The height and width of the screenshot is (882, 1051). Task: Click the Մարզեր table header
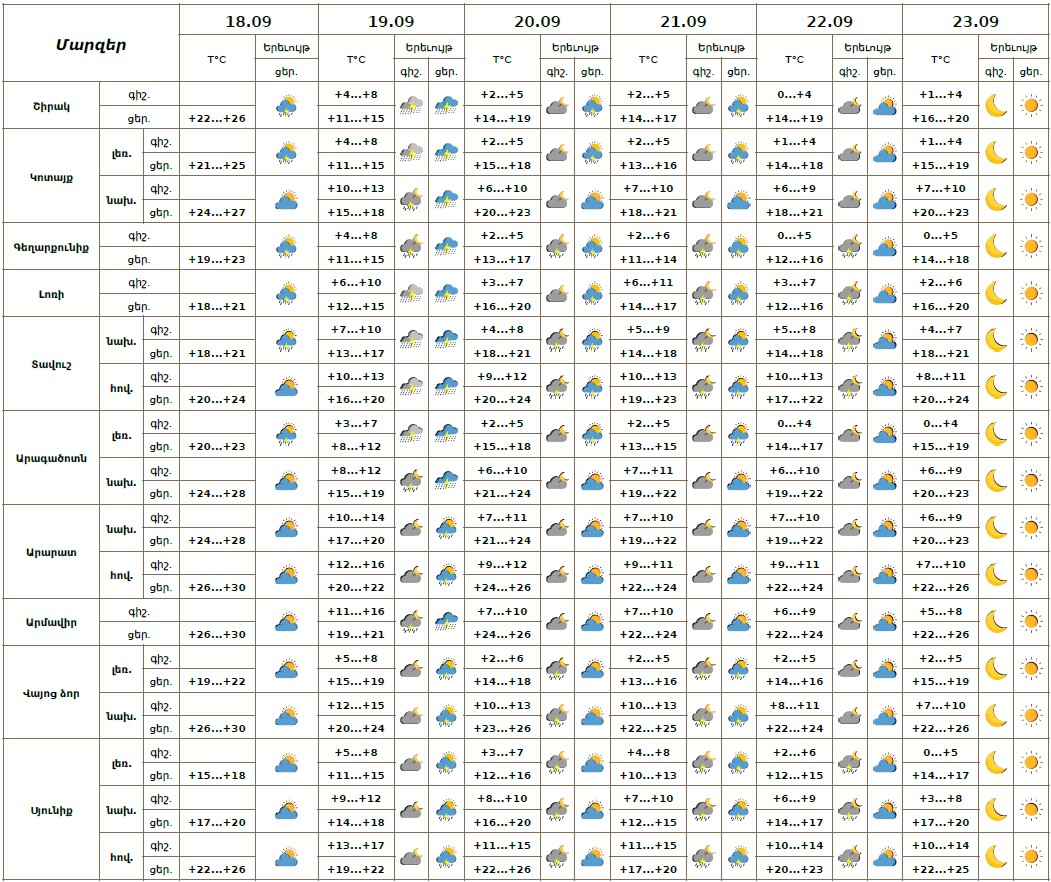[x=90, y=44]
